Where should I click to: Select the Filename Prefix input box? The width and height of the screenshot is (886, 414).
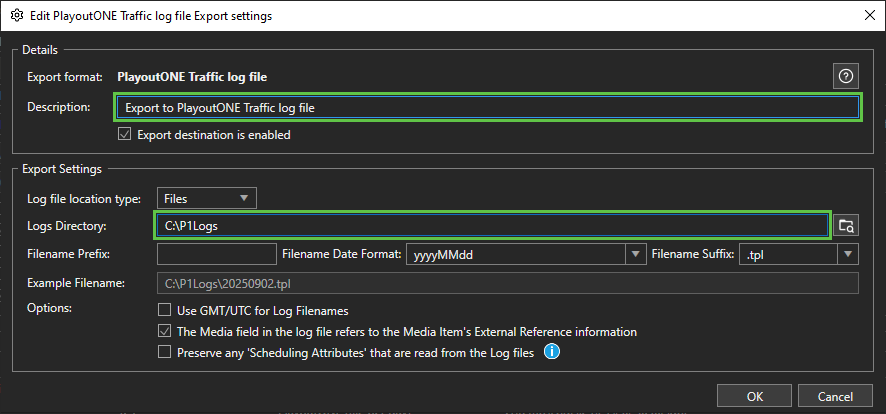216,254
